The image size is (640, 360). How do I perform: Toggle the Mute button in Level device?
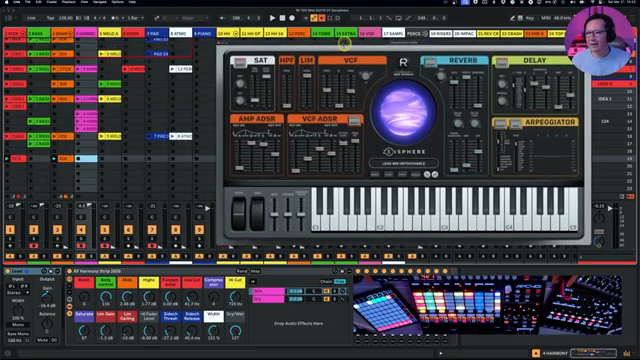click(x=42, y=340)
